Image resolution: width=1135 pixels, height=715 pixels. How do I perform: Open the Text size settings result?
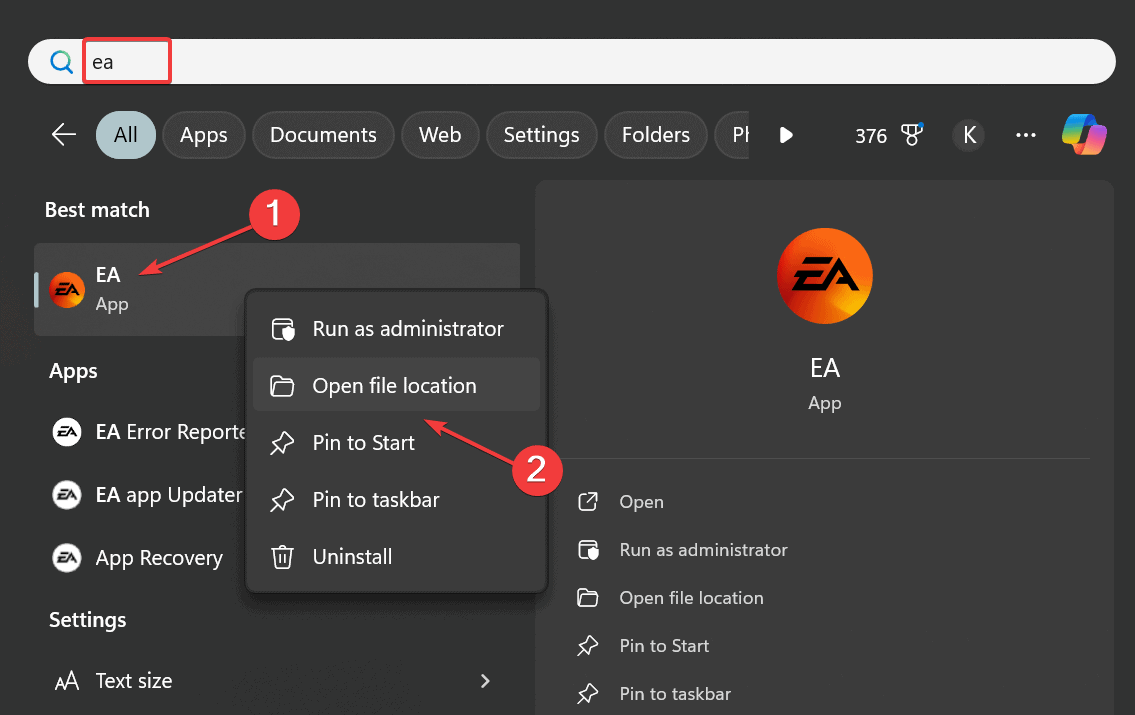[277, 680]
